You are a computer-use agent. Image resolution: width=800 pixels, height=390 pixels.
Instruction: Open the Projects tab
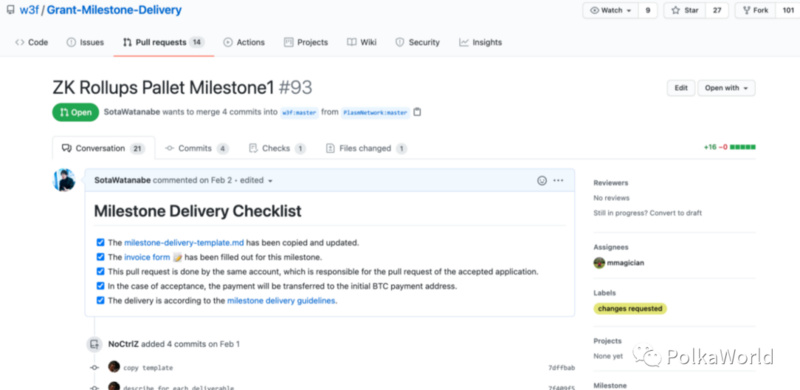[306, 42]
